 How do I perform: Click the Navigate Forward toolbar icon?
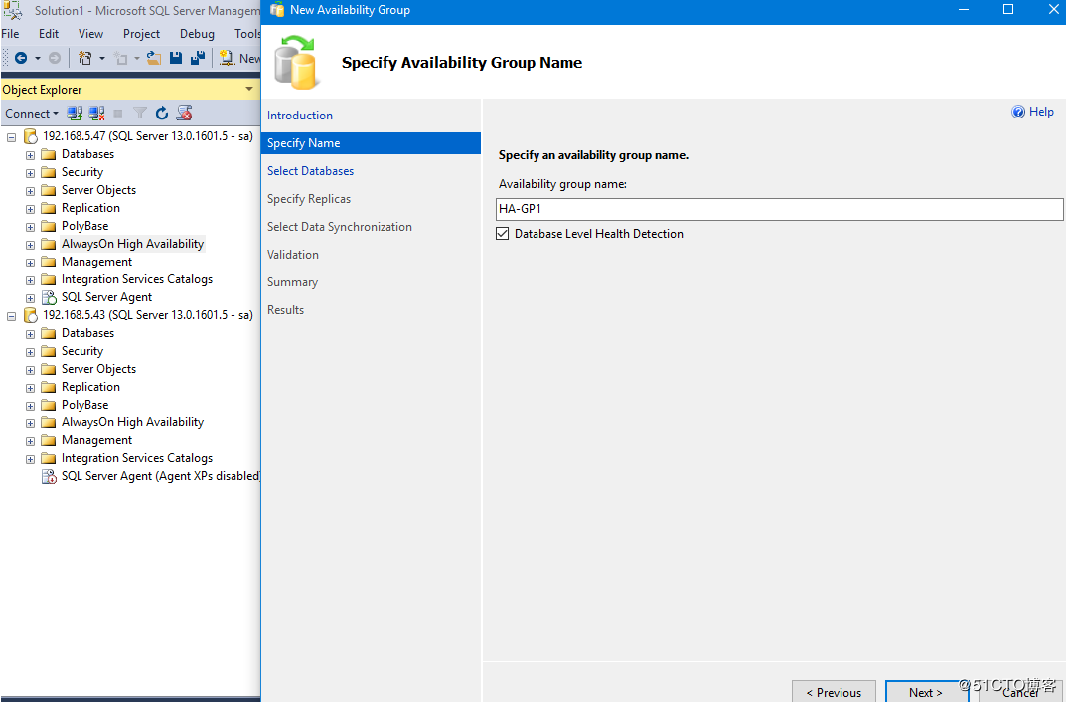click(55, 58)
